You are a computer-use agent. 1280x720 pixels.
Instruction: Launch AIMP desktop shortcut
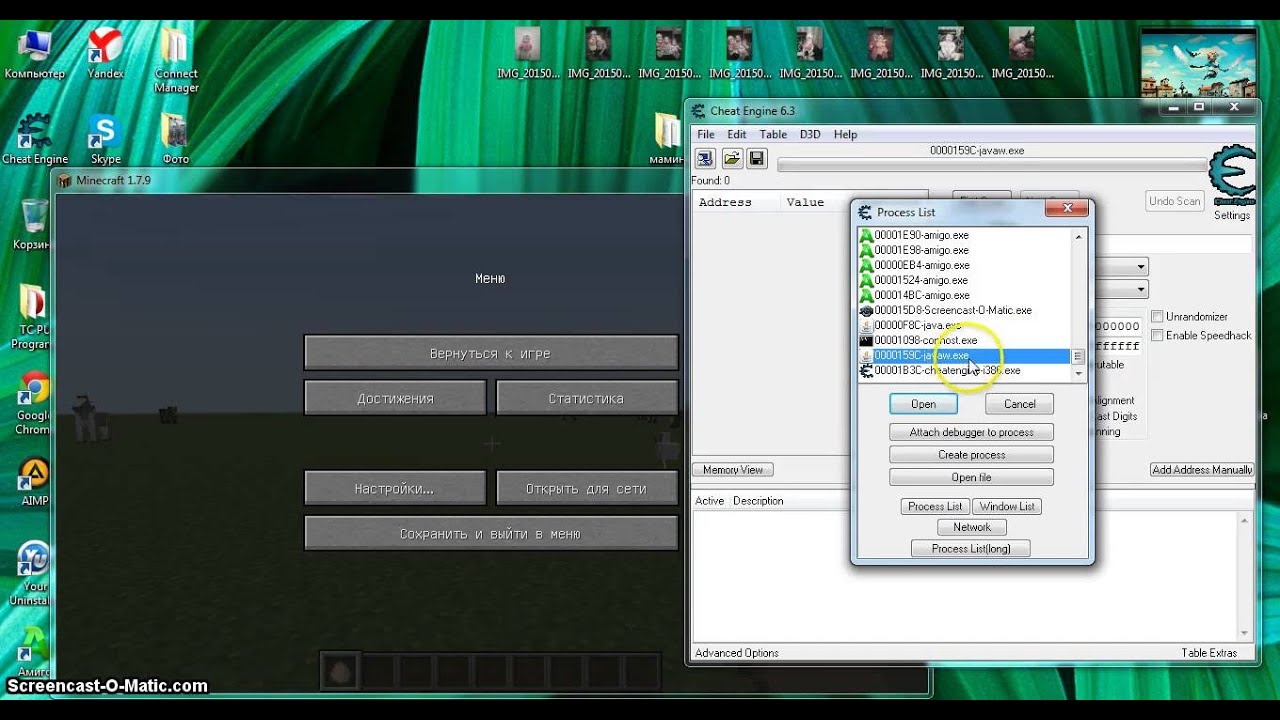(34, 482)
